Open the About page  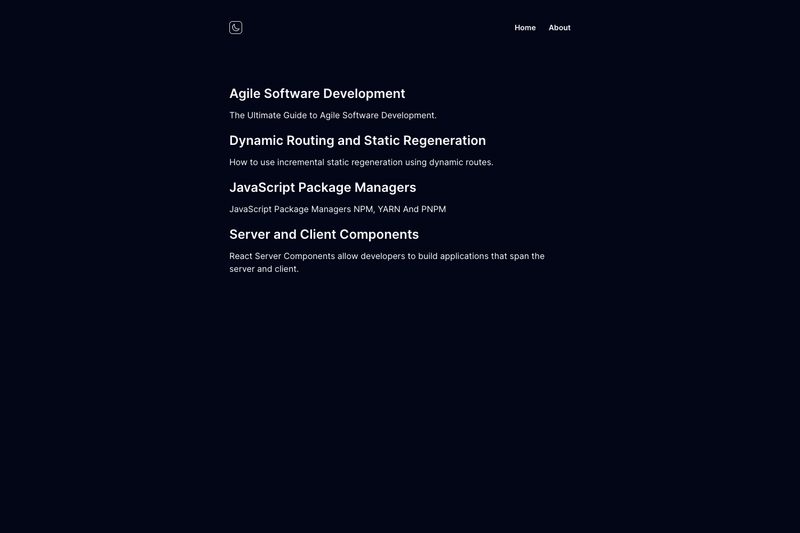(559, 28)
